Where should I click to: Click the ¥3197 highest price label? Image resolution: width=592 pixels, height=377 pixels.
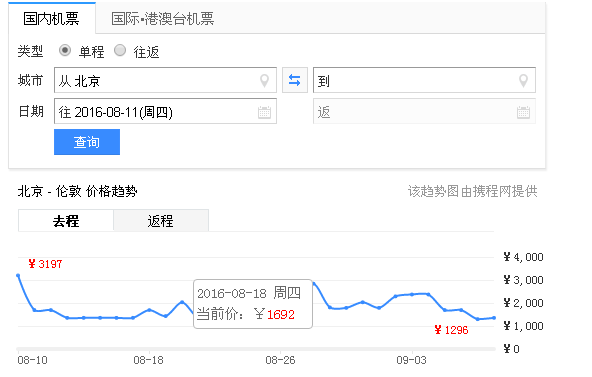[x=45, y=264]
